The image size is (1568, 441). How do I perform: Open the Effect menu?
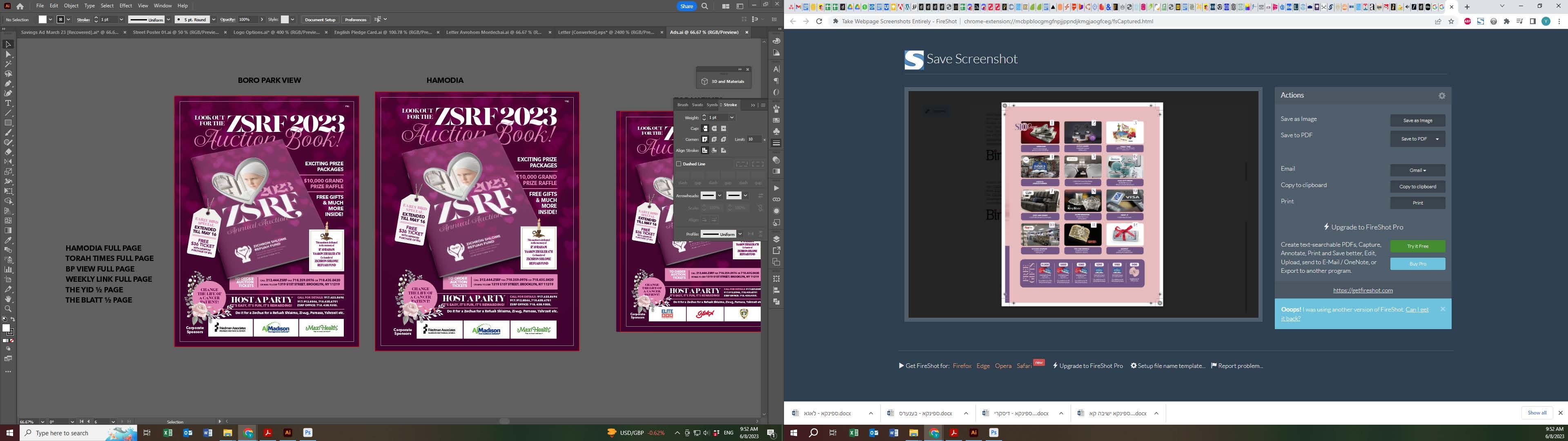125,5
